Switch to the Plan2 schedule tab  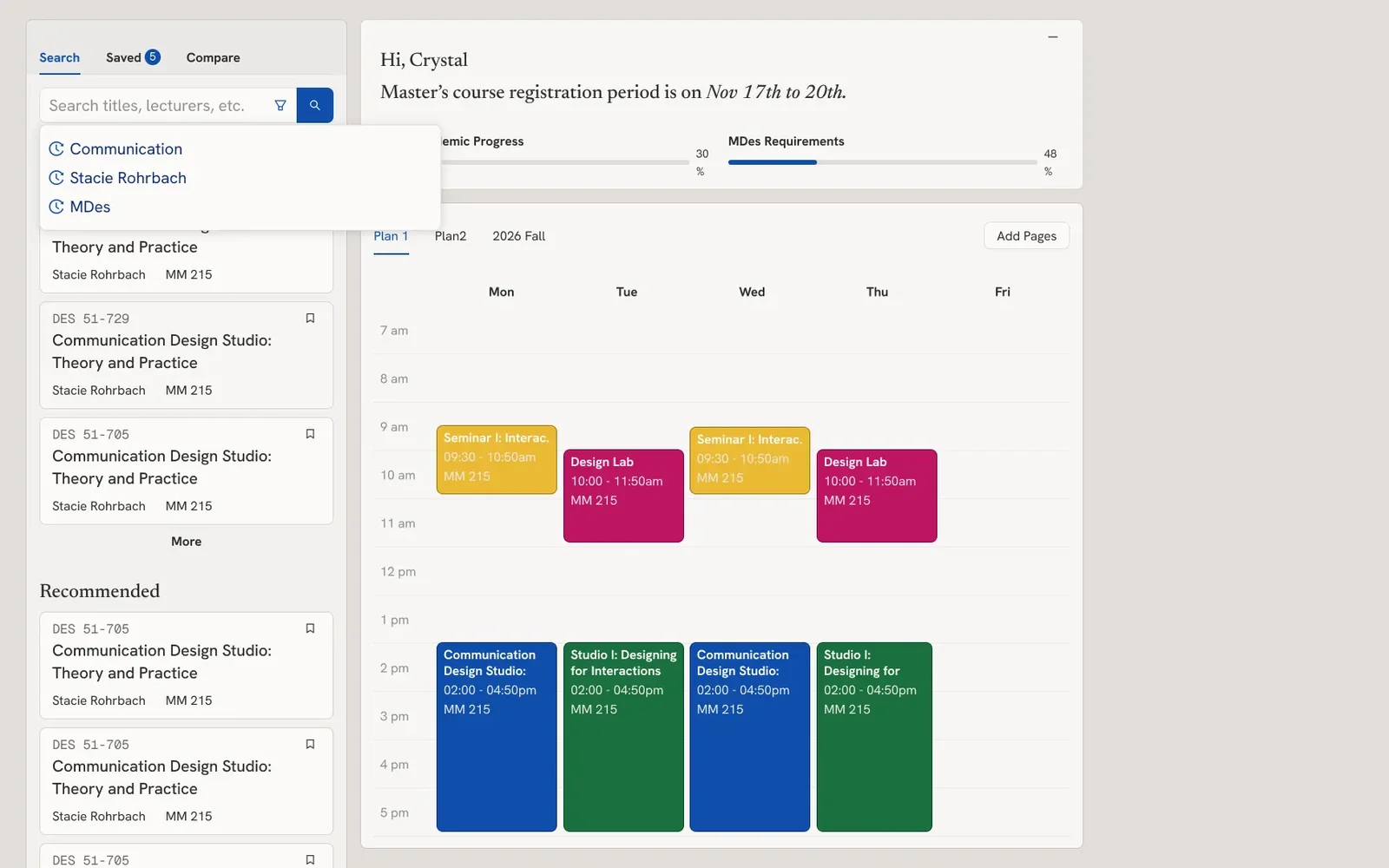(x=451, y=236)
